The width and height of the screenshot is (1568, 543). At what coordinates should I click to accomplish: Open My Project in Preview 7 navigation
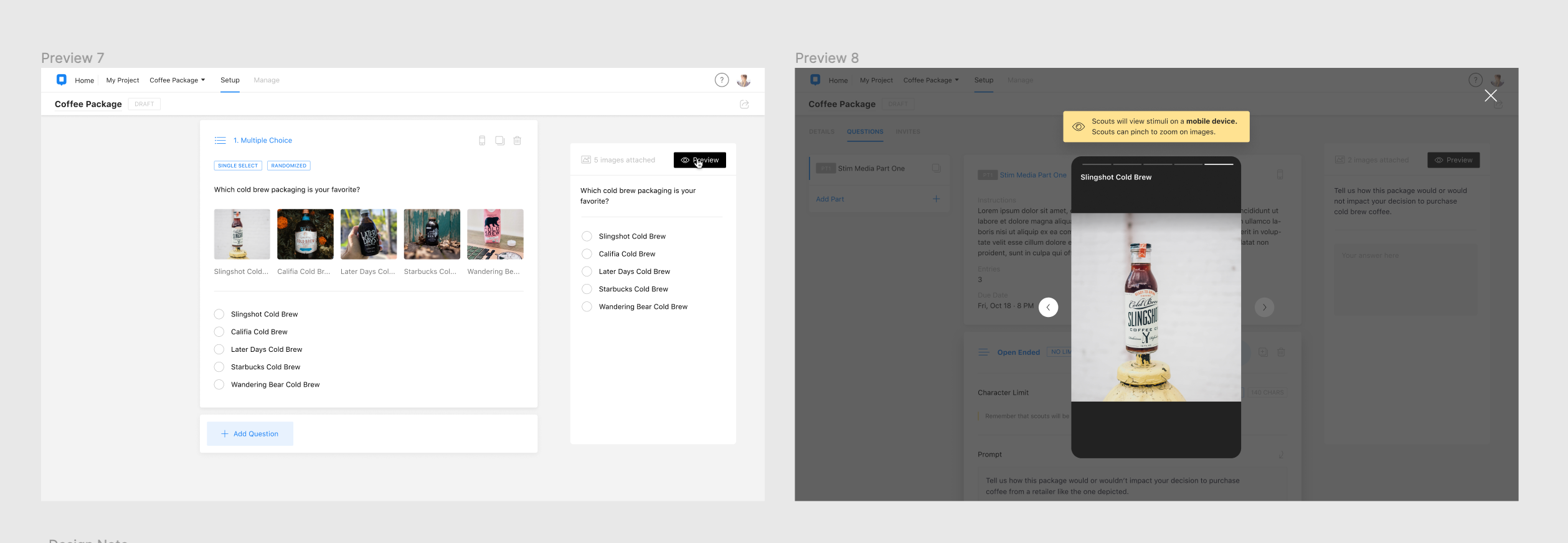(123, 80)
